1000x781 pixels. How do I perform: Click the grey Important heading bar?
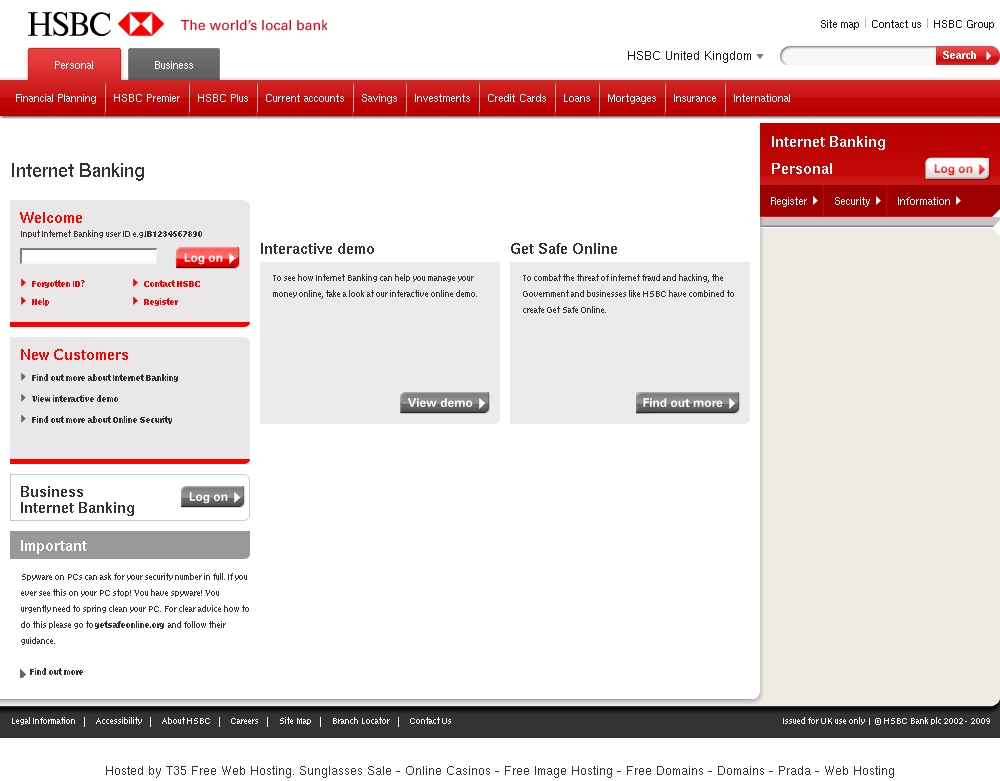pos(130,545)
